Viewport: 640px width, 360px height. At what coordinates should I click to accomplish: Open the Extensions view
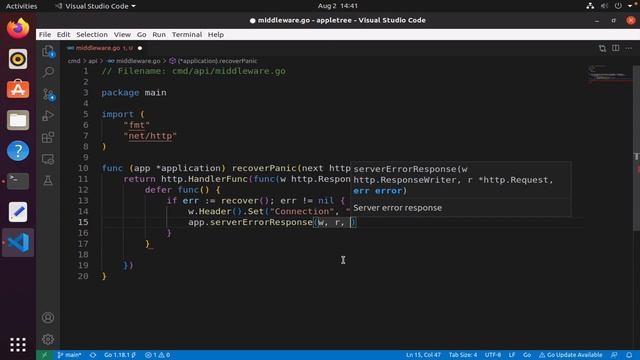click(x=48, y=137)
